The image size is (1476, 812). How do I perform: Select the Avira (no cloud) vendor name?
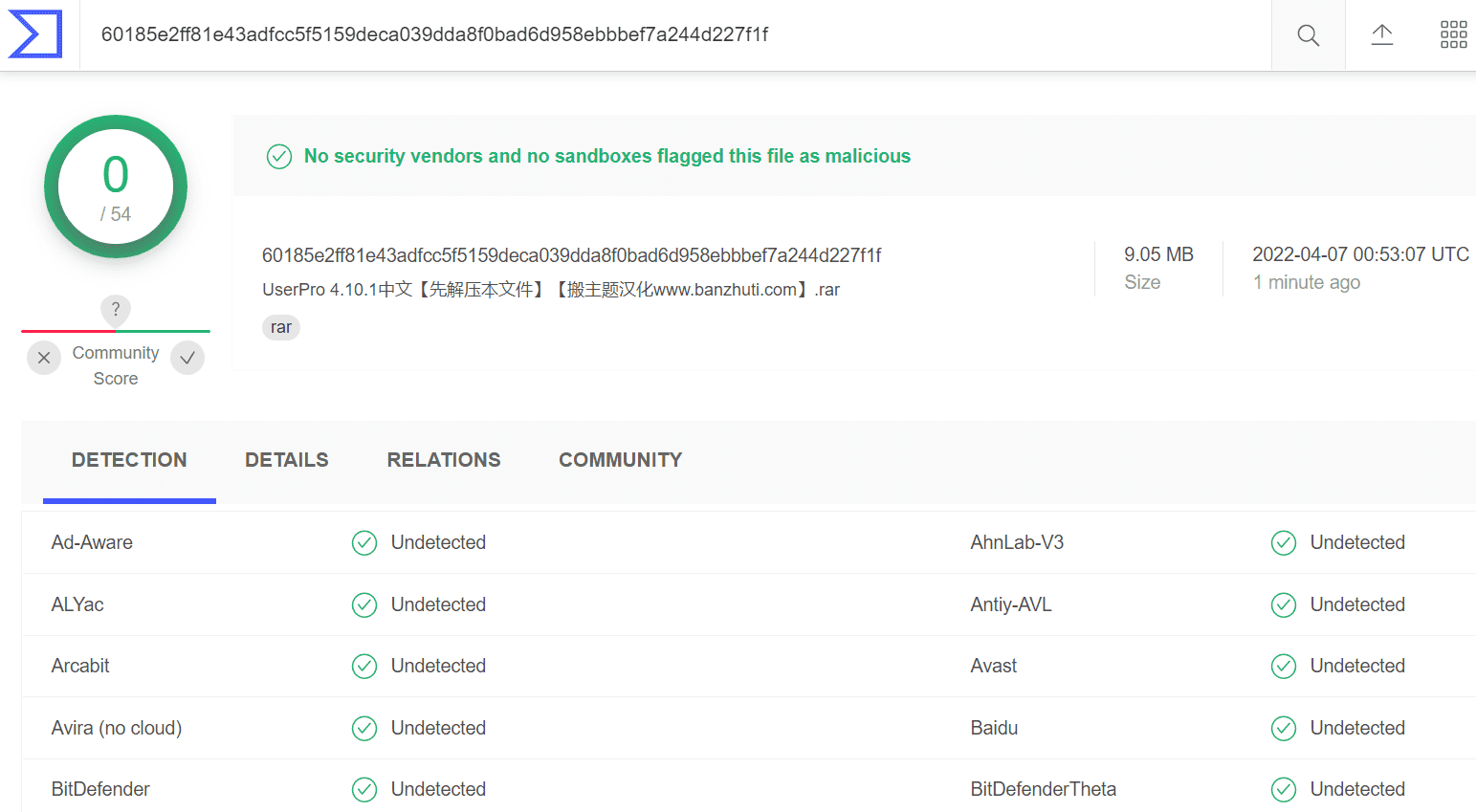coord(117,728)
